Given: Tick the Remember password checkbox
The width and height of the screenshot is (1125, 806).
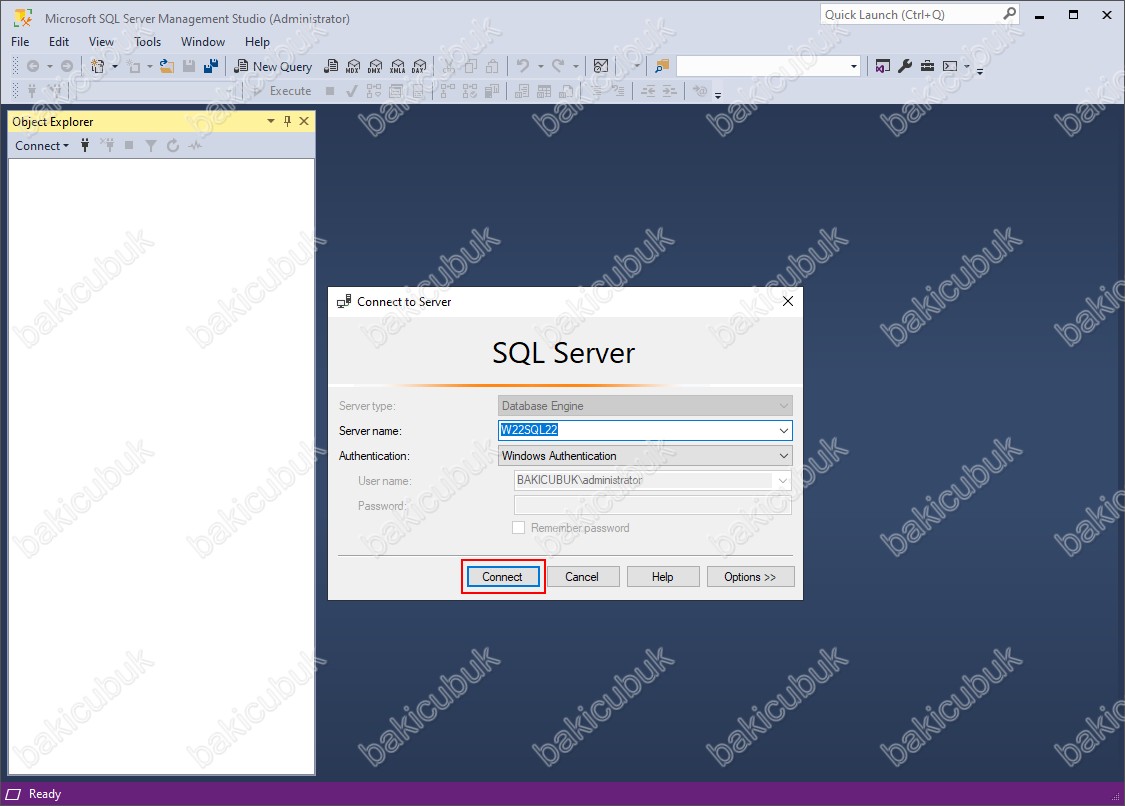Looking at the screenshot, I should 518,528.
